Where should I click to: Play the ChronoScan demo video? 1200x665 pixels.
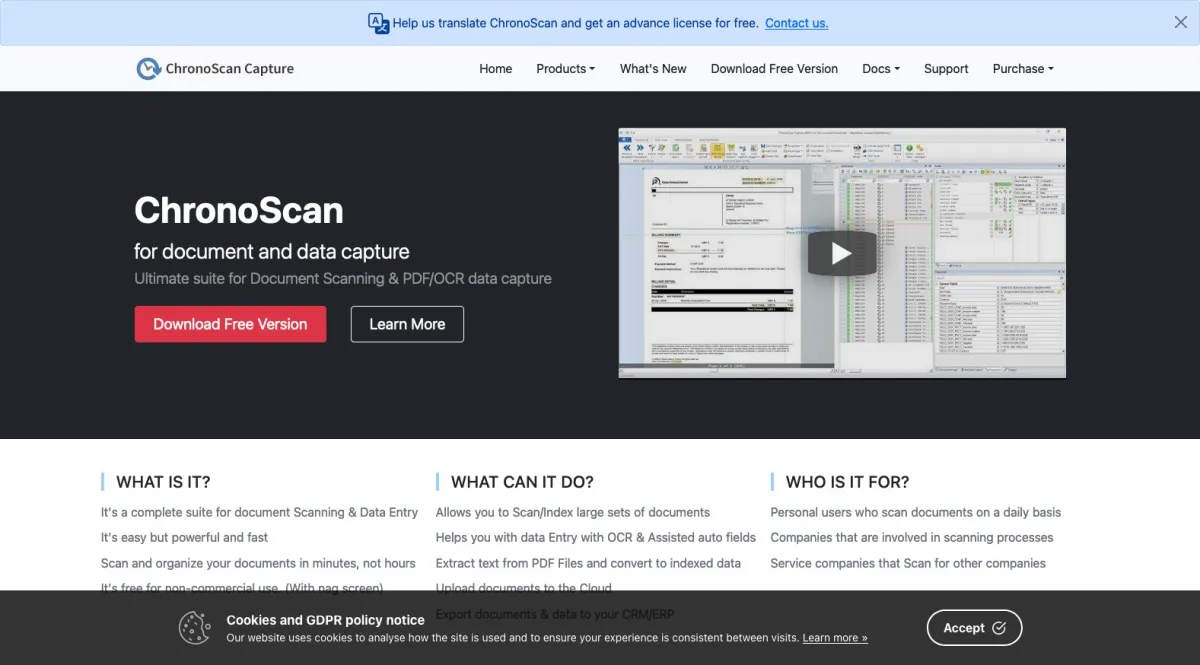pos(842,253)
